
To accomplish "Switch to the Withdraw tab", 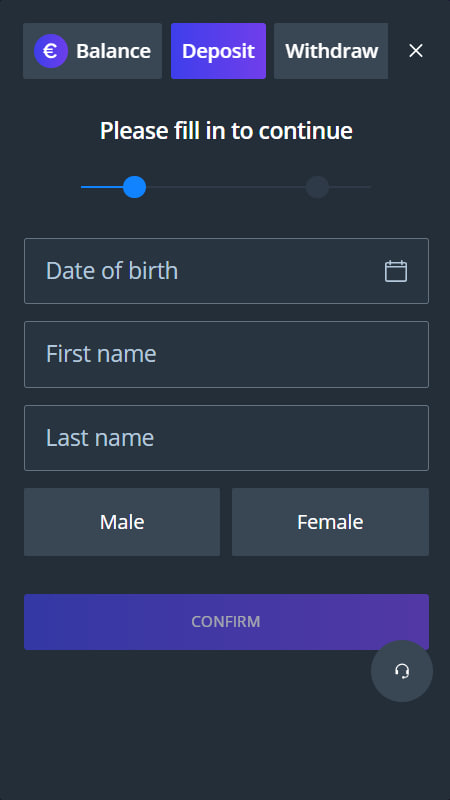I will (331, 51).
